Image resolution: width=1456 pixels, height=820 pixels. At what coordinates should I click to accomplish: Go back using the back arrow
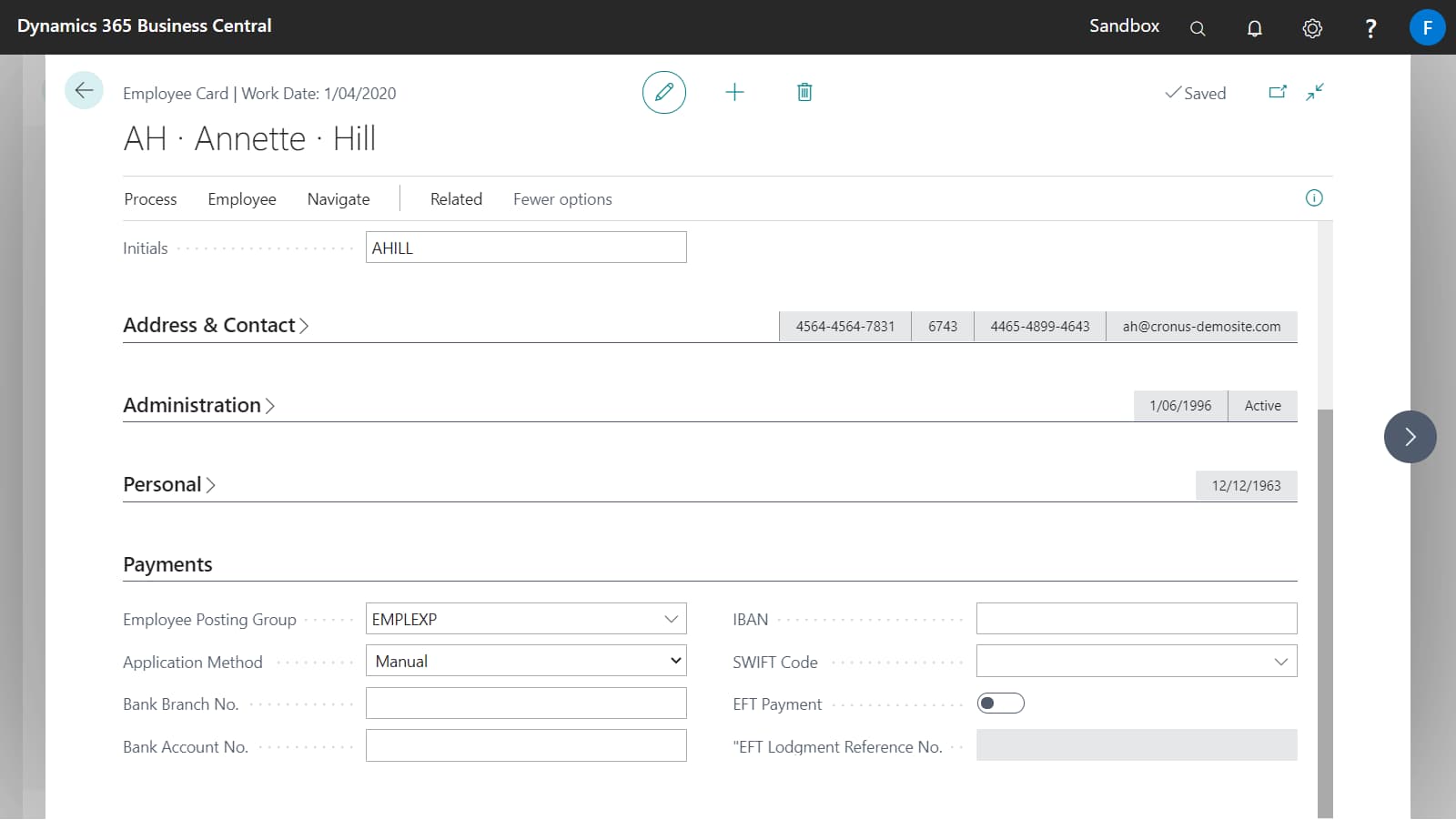[x=84, y=90]
